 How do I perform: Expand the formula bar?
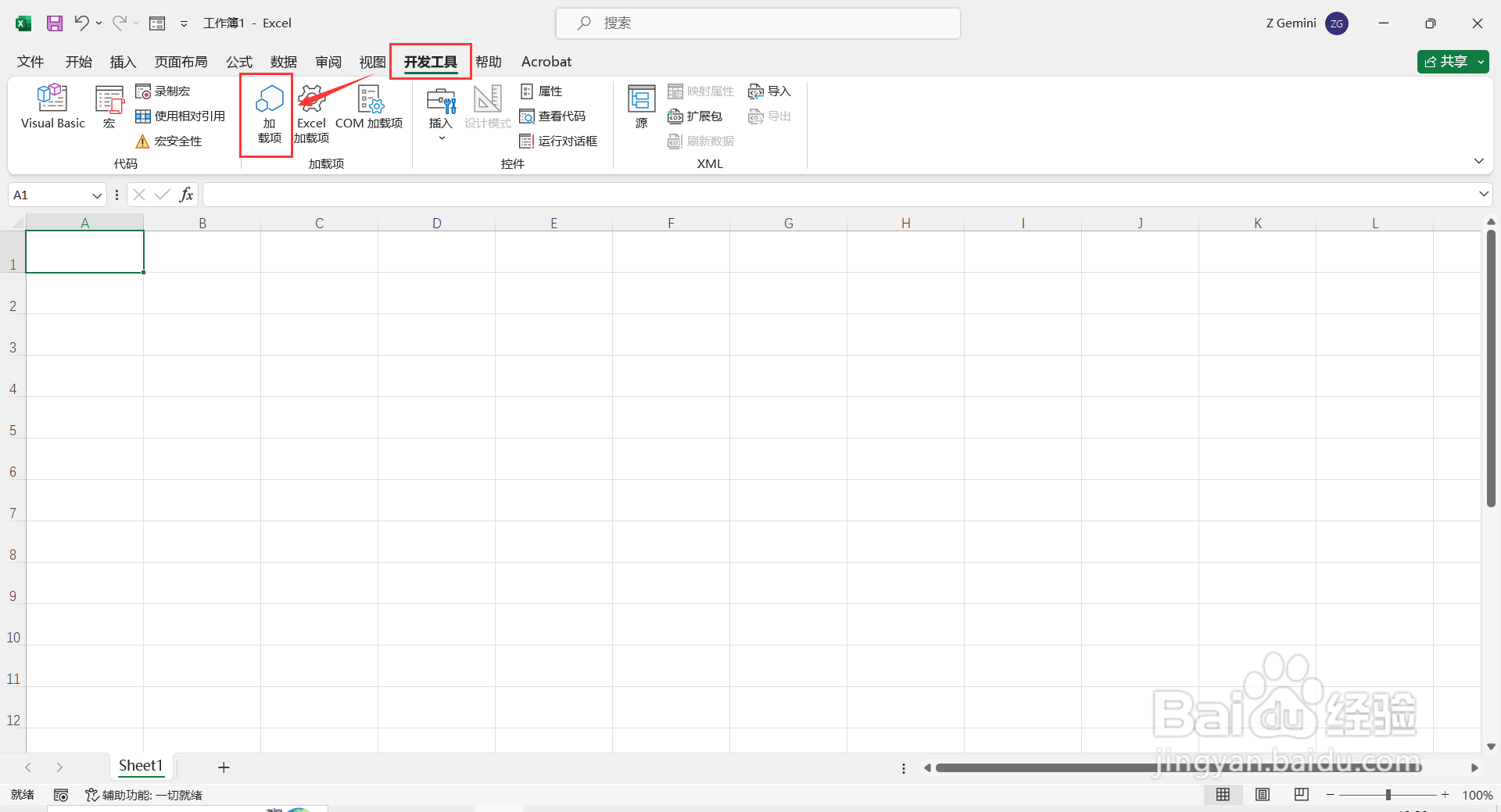(x=1483, y=194)
